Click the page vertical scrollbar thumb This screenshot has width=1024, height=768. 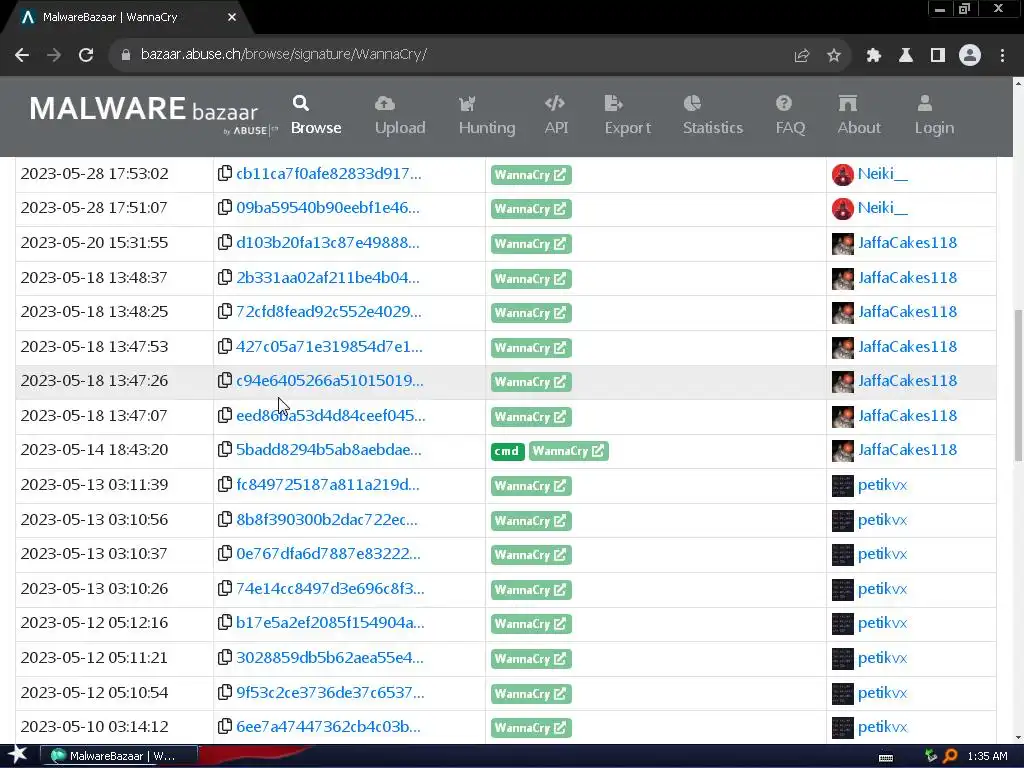pos(1018,385)
